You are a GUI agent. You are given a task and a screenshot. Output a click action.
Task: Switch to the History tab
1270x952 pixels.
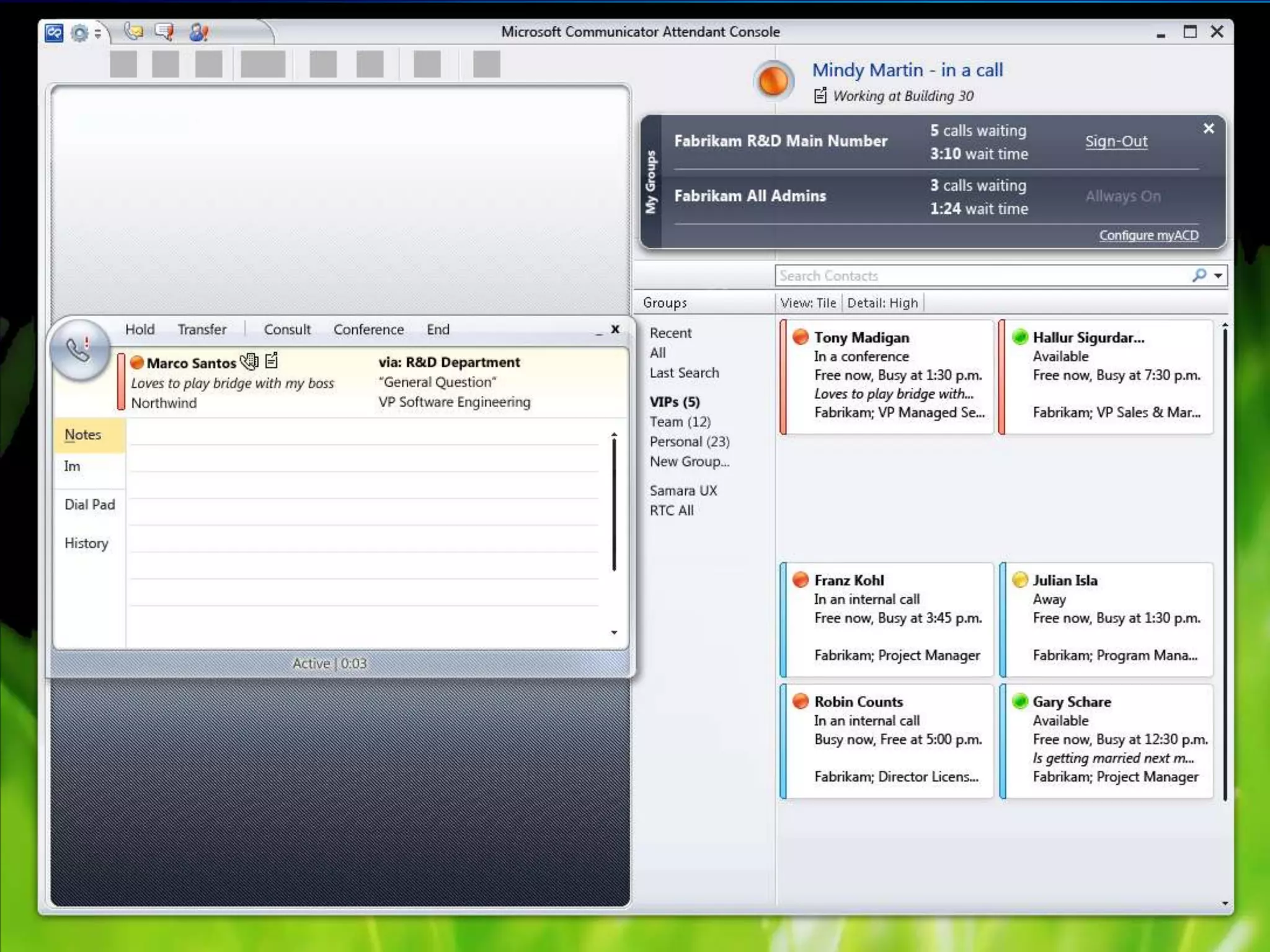click(x=86, y=544)
